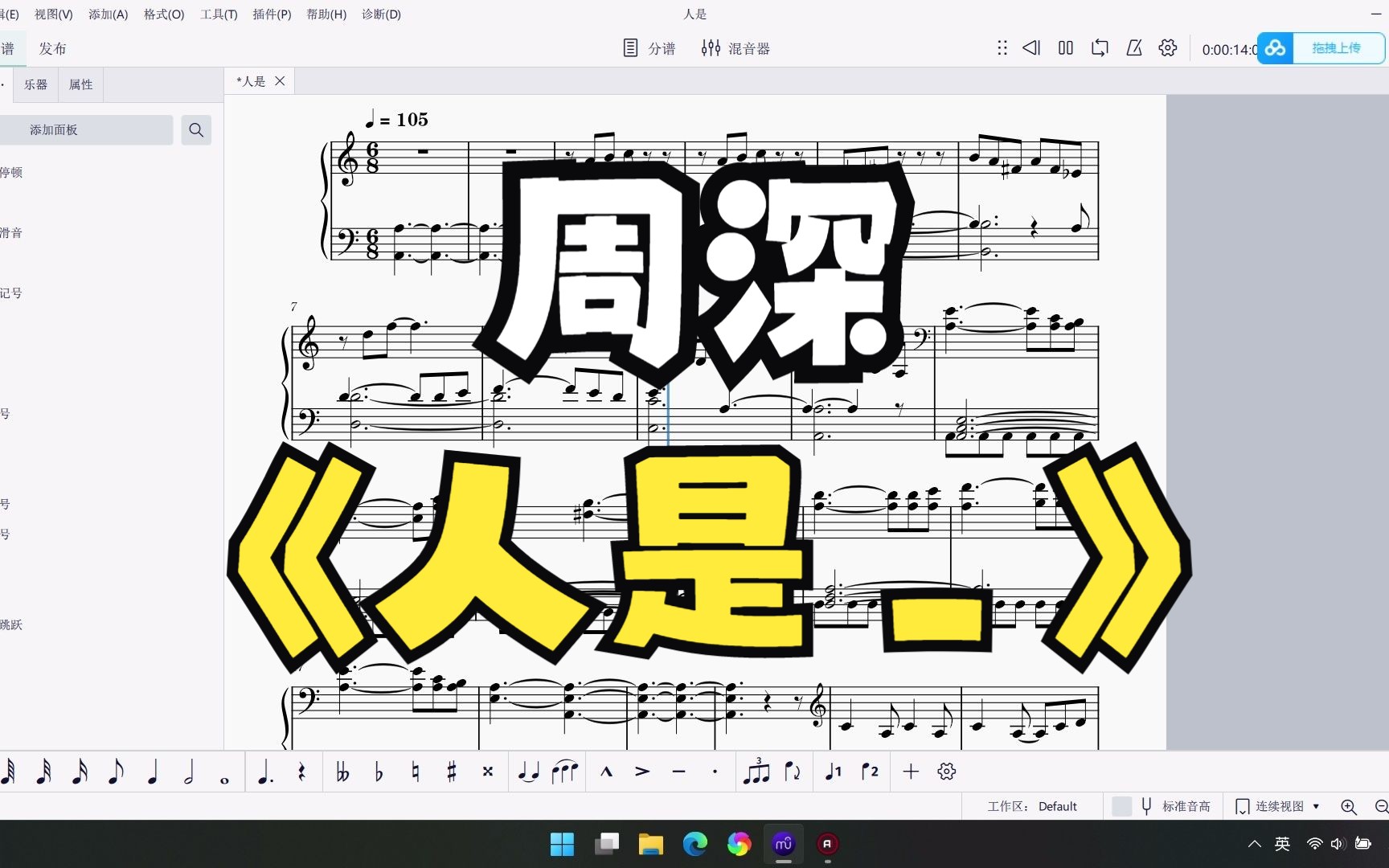This screenshot has height=868, width=1389.
Task: Open the Mixer (混音器) panel
Action: [x=735, y=48]
